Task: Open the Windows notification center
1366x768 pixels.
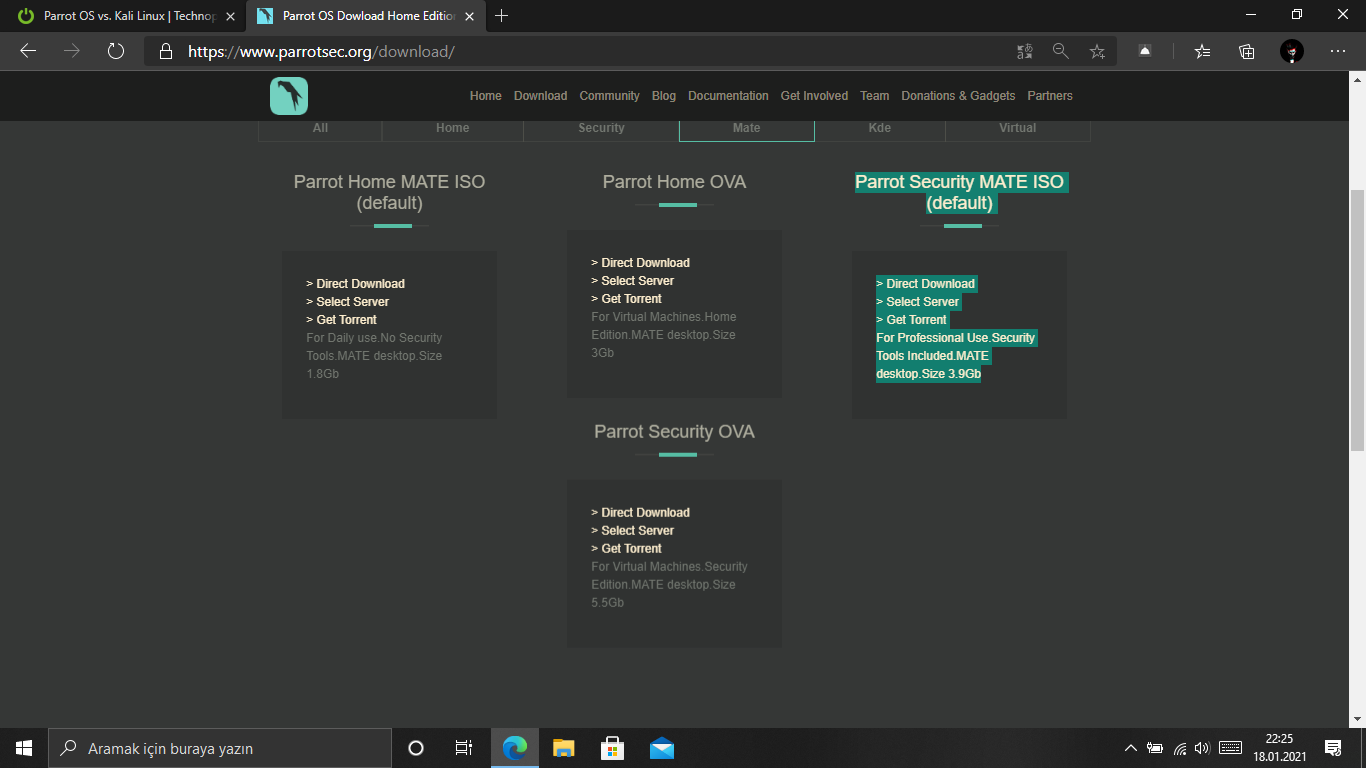Action: (1332, 748)
